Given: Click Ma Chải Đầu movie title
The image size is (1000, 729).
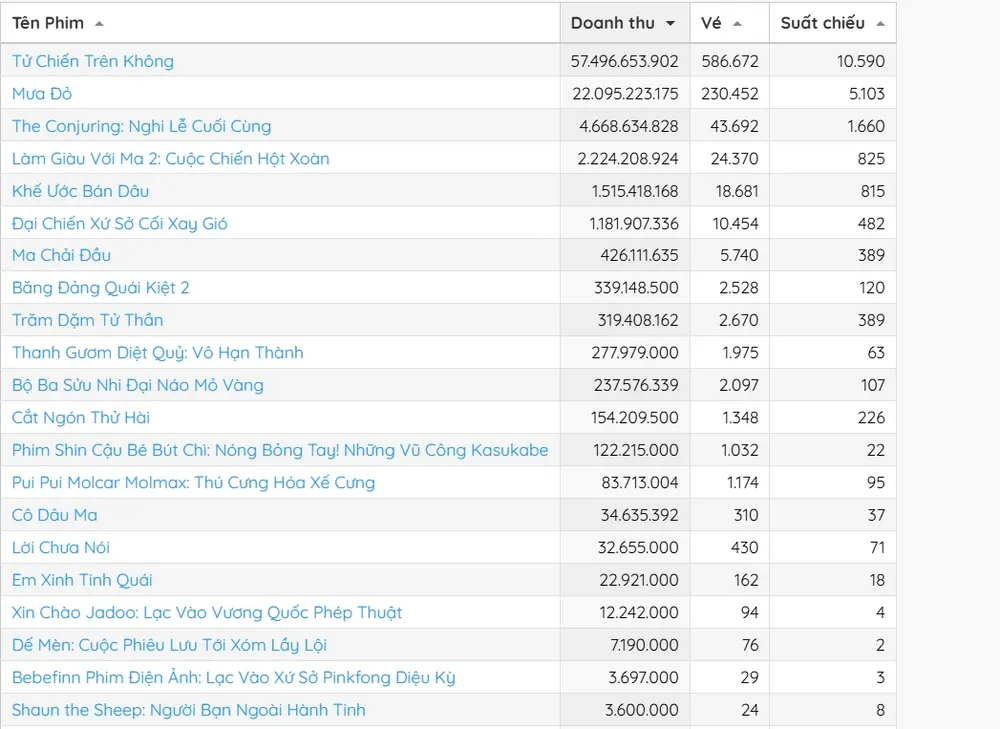Looking at the screenshot, I should pyautogui.click(x=61, y=256).
